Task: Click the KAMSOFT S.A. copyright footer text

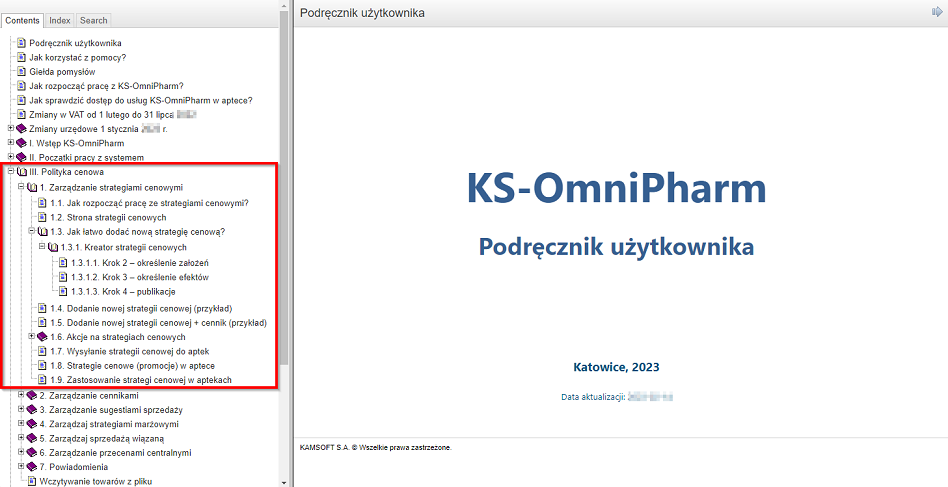Action: [x=376, y=448]
